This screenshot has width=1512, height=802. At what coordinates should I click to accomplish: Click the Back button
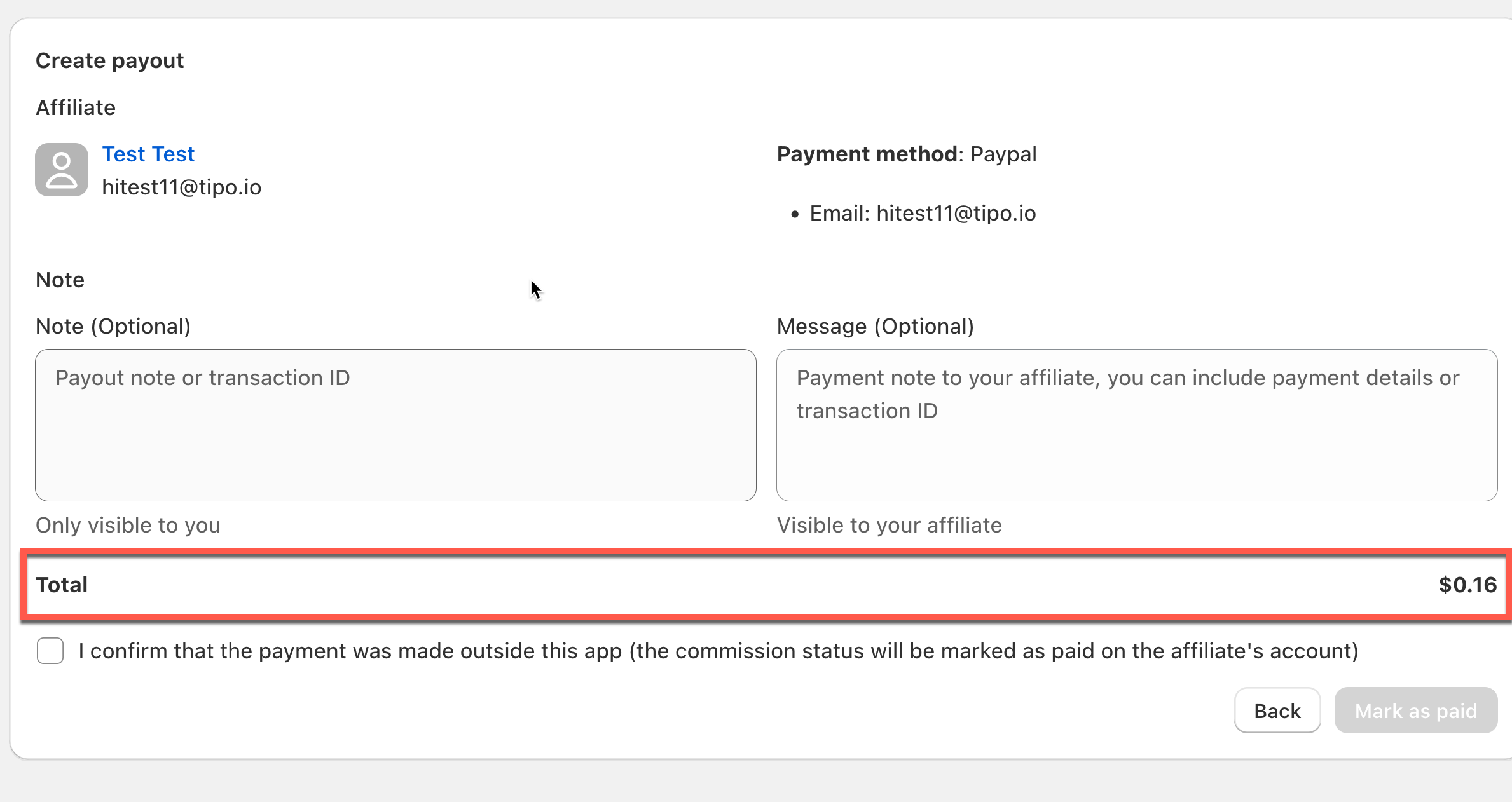click(1277, 710)
